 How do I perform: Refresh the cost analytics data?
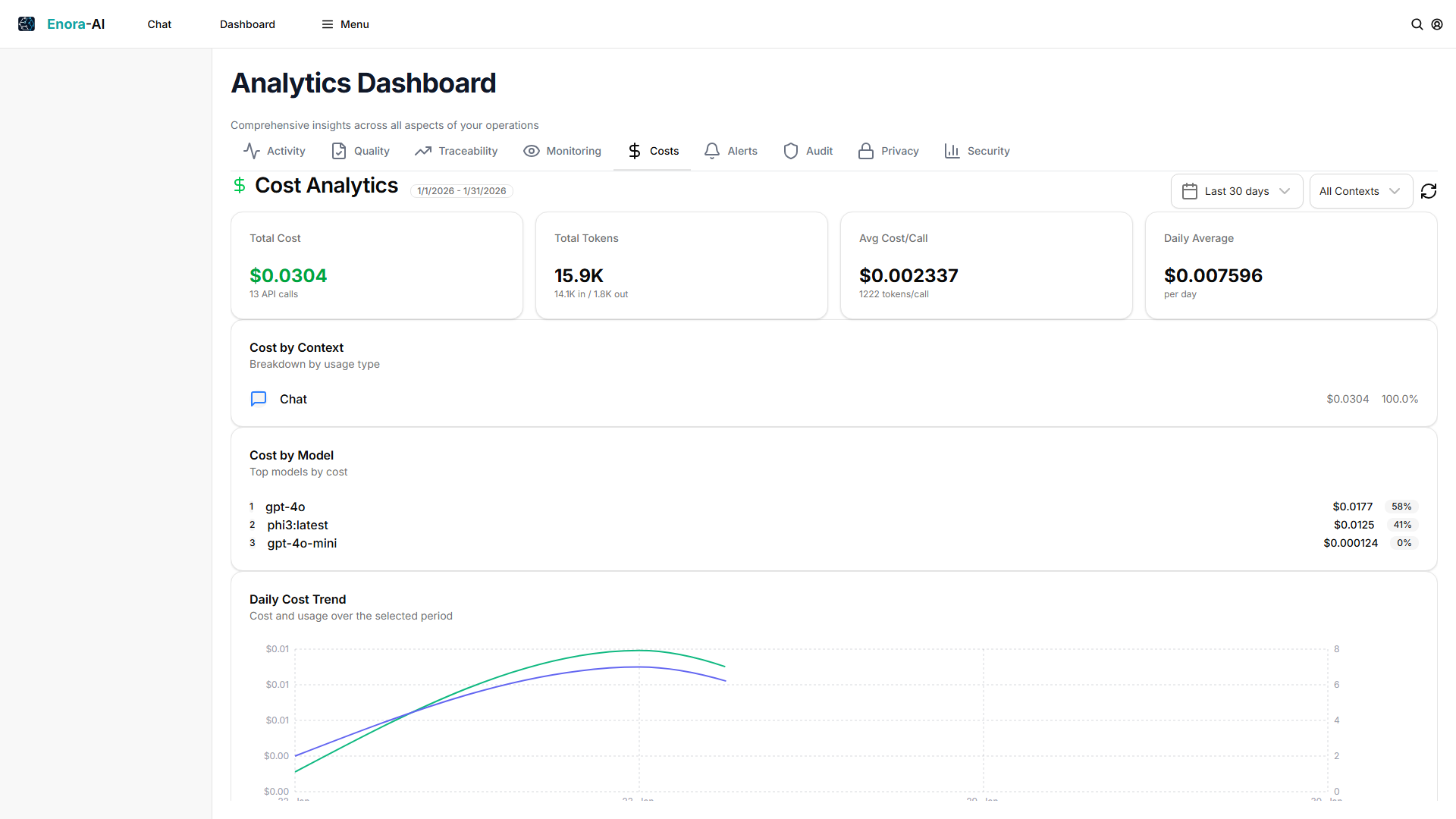(x=1429, y=191)
